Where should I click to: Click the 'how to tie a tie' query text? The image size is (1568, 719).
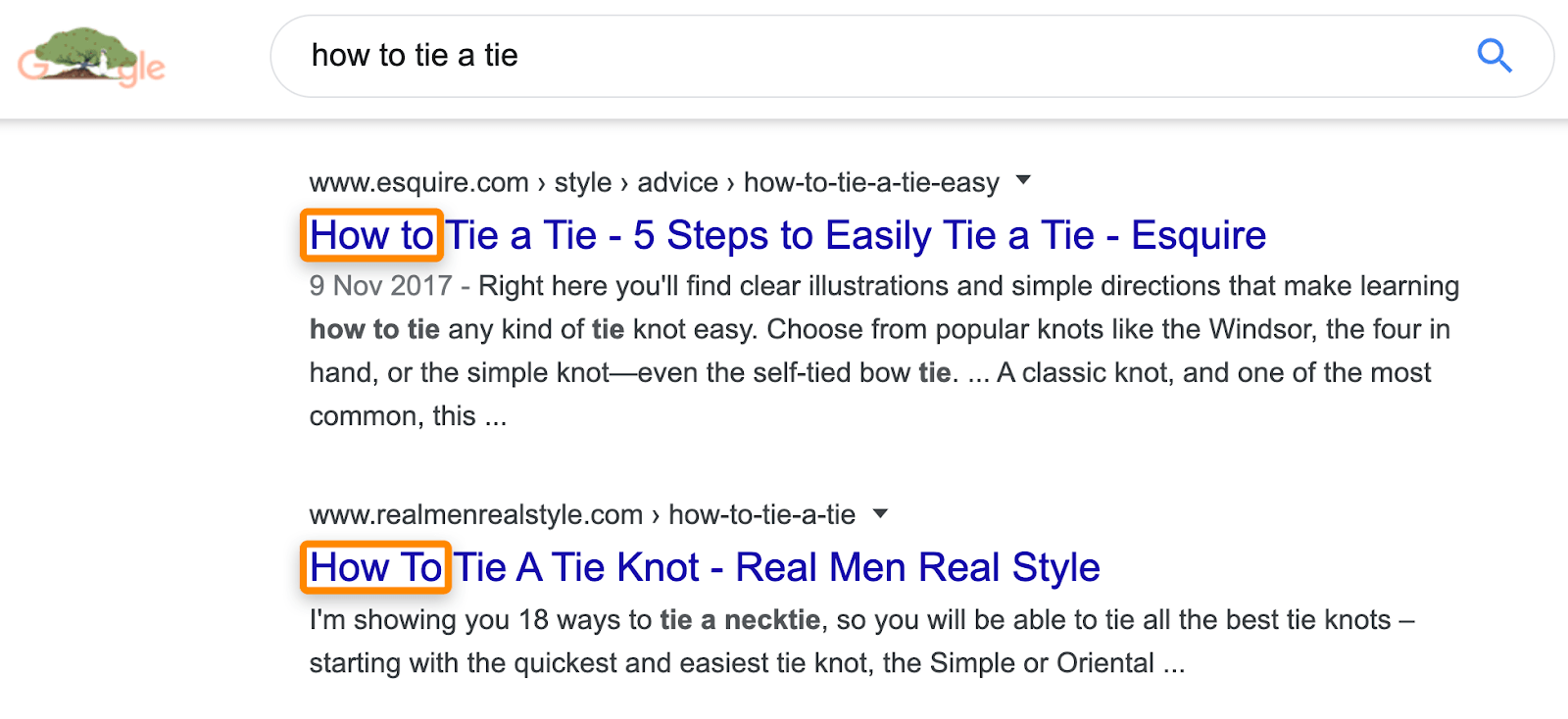(416, 56)
